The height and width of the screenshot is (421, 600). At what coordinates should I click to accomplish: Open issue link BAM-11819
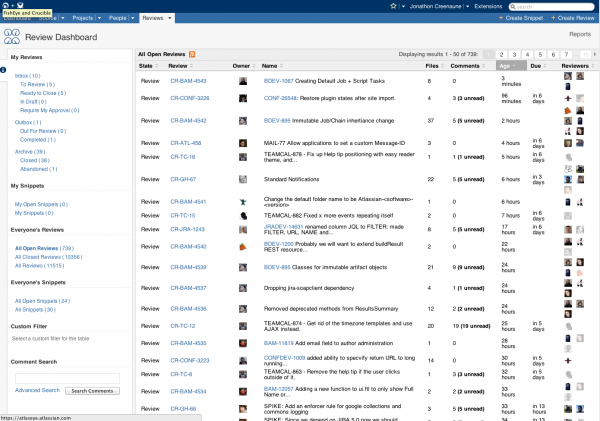(x=279, y=343)
